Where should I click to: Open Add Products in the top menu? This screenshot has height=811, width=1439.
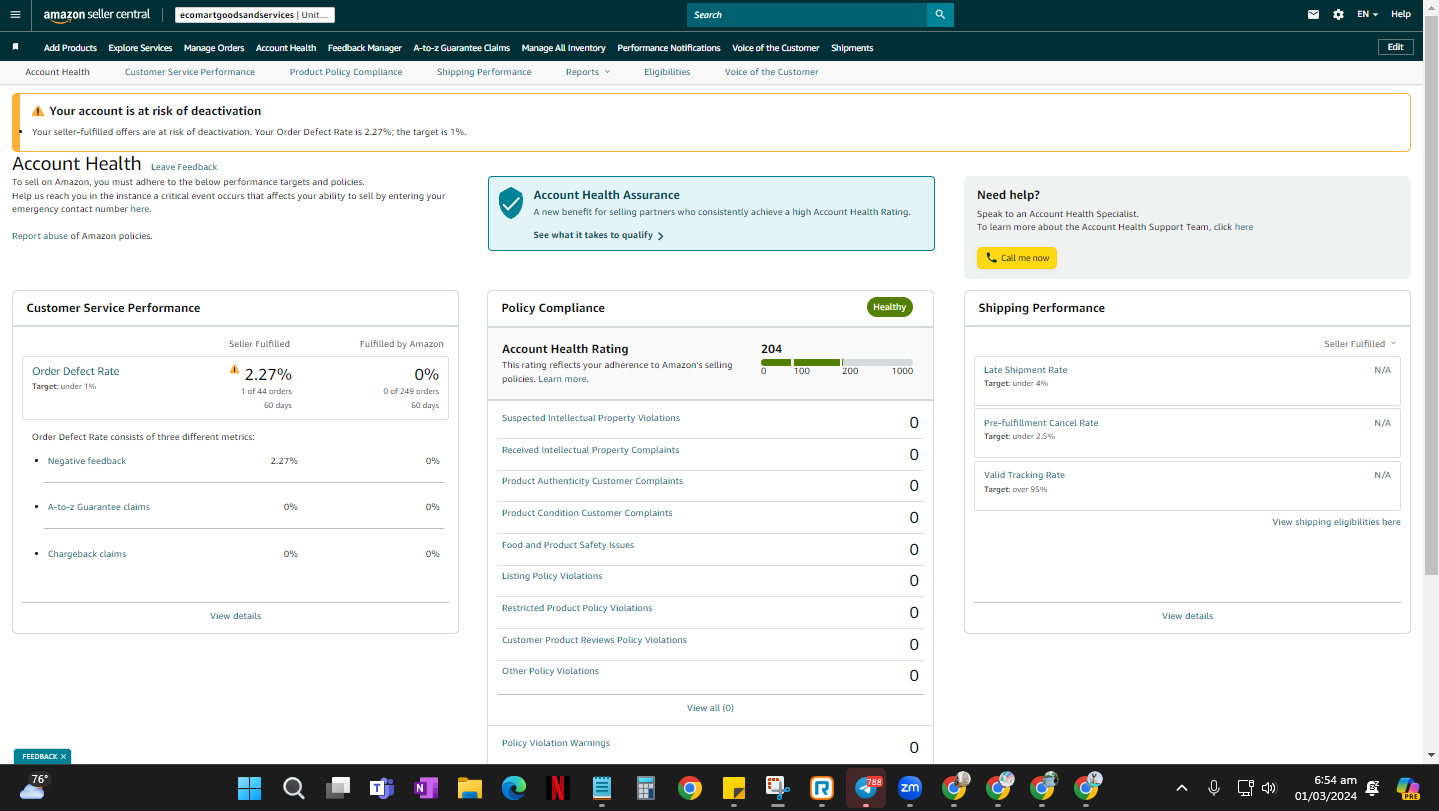click(x=70, y=48)
